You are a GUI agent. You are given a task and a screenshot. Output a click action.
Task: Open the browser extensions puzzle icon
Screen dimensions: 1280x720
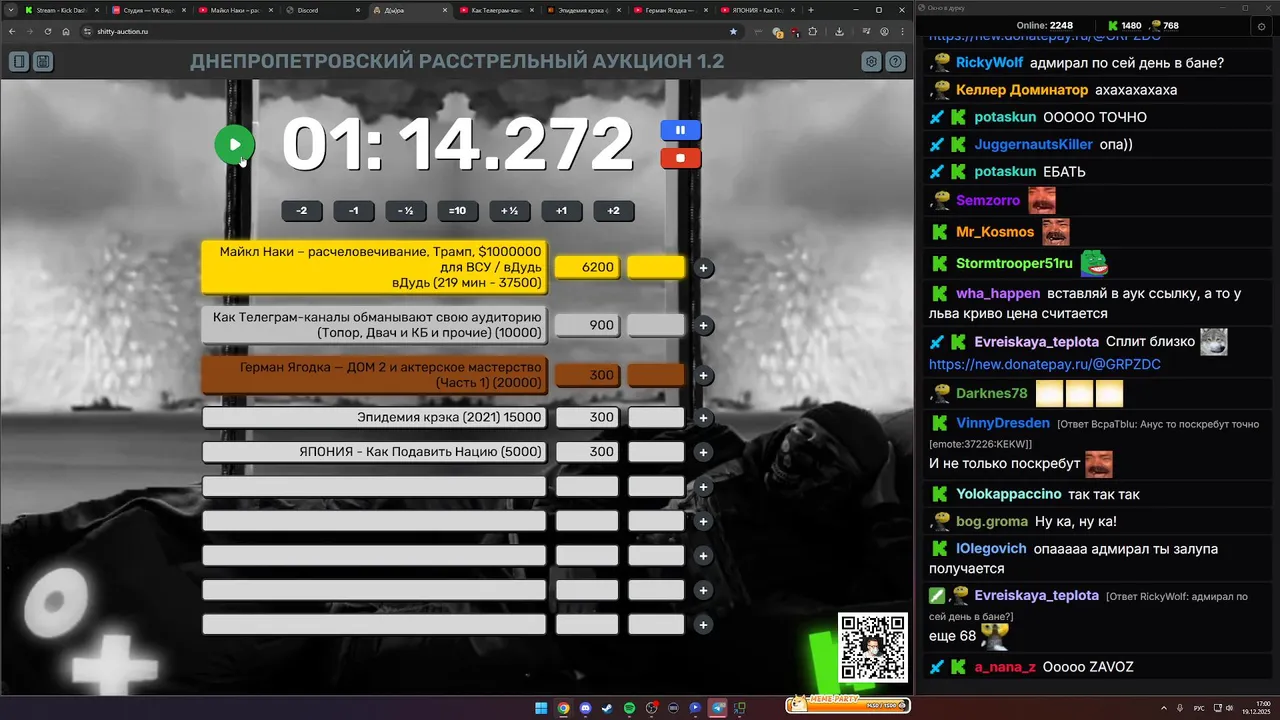point(813,31)
